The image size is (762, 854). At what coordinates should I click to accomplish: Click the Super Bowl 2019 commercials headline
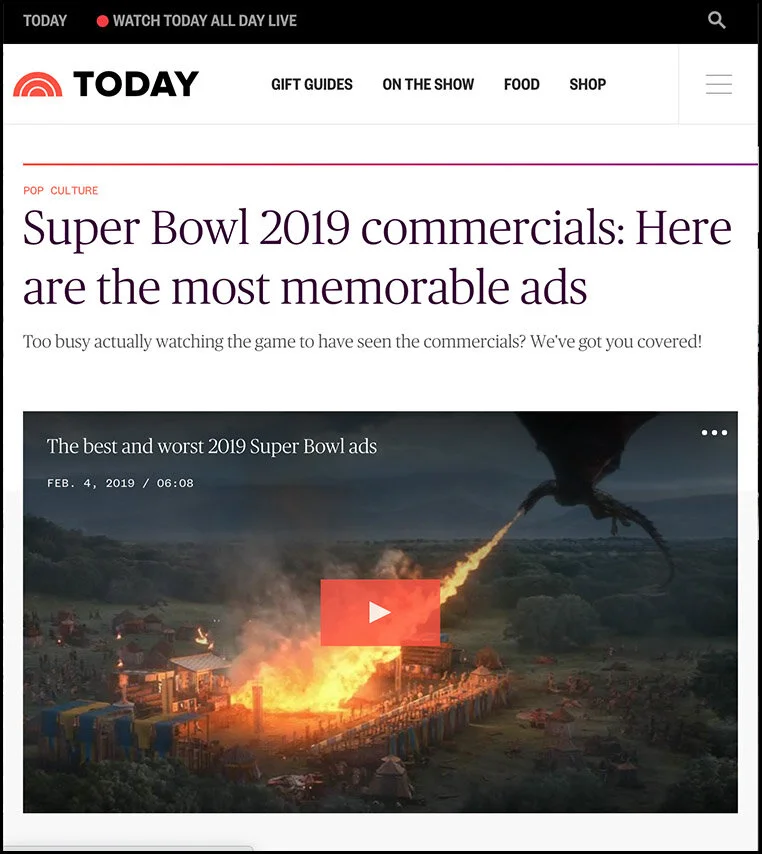(x=377, y=258)
